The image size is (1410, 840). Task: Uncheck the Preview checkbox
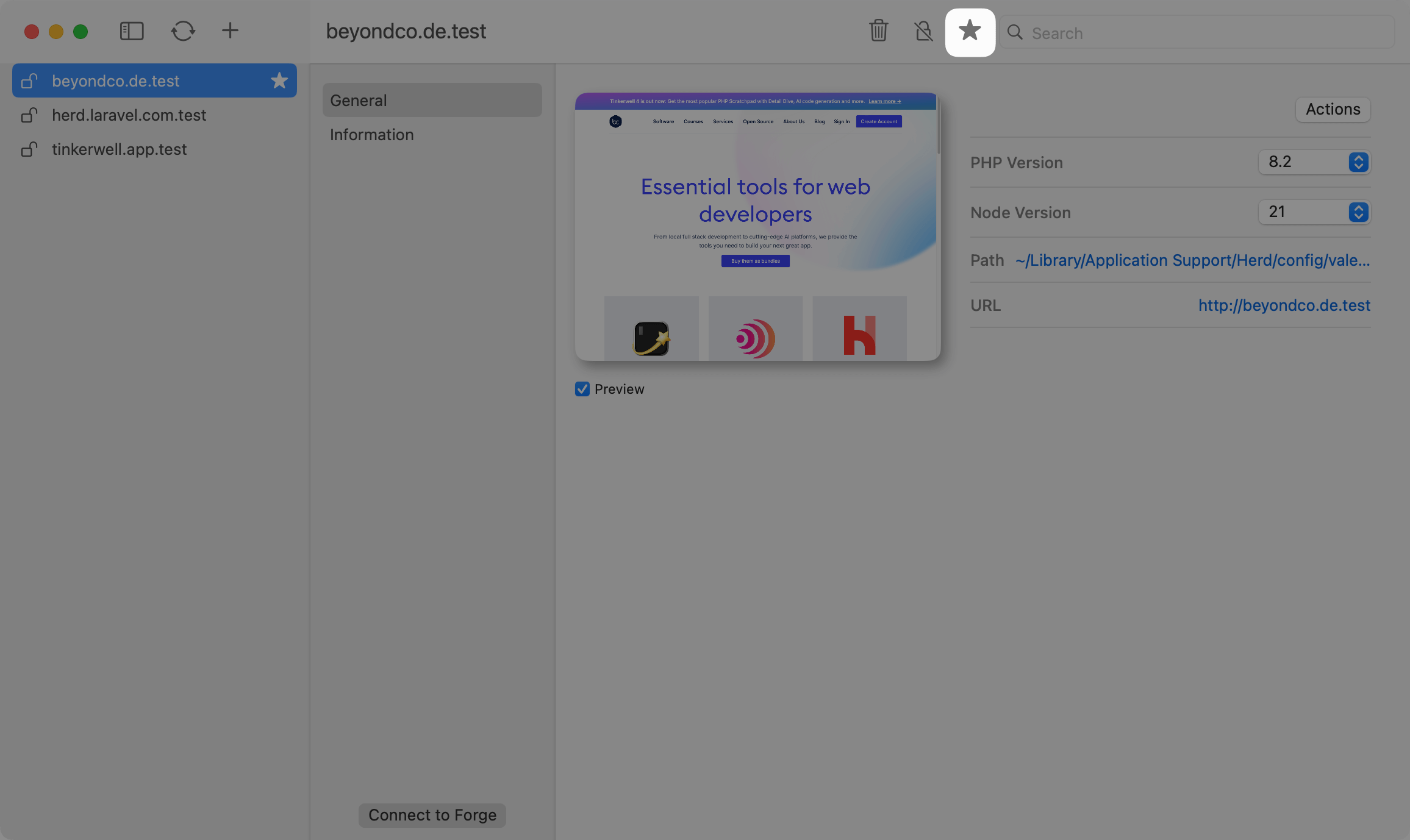pyautogui.click(x=582, y=389)
